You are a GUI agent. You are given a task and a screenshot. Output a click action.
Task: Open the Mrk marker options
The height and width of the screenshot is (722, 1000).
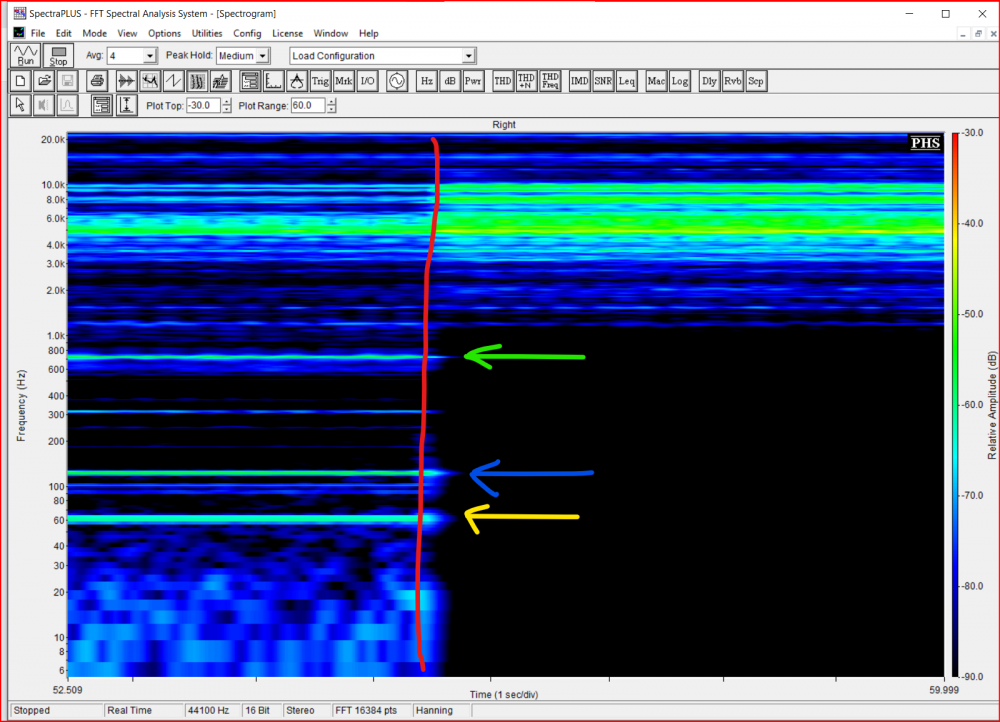344,81
